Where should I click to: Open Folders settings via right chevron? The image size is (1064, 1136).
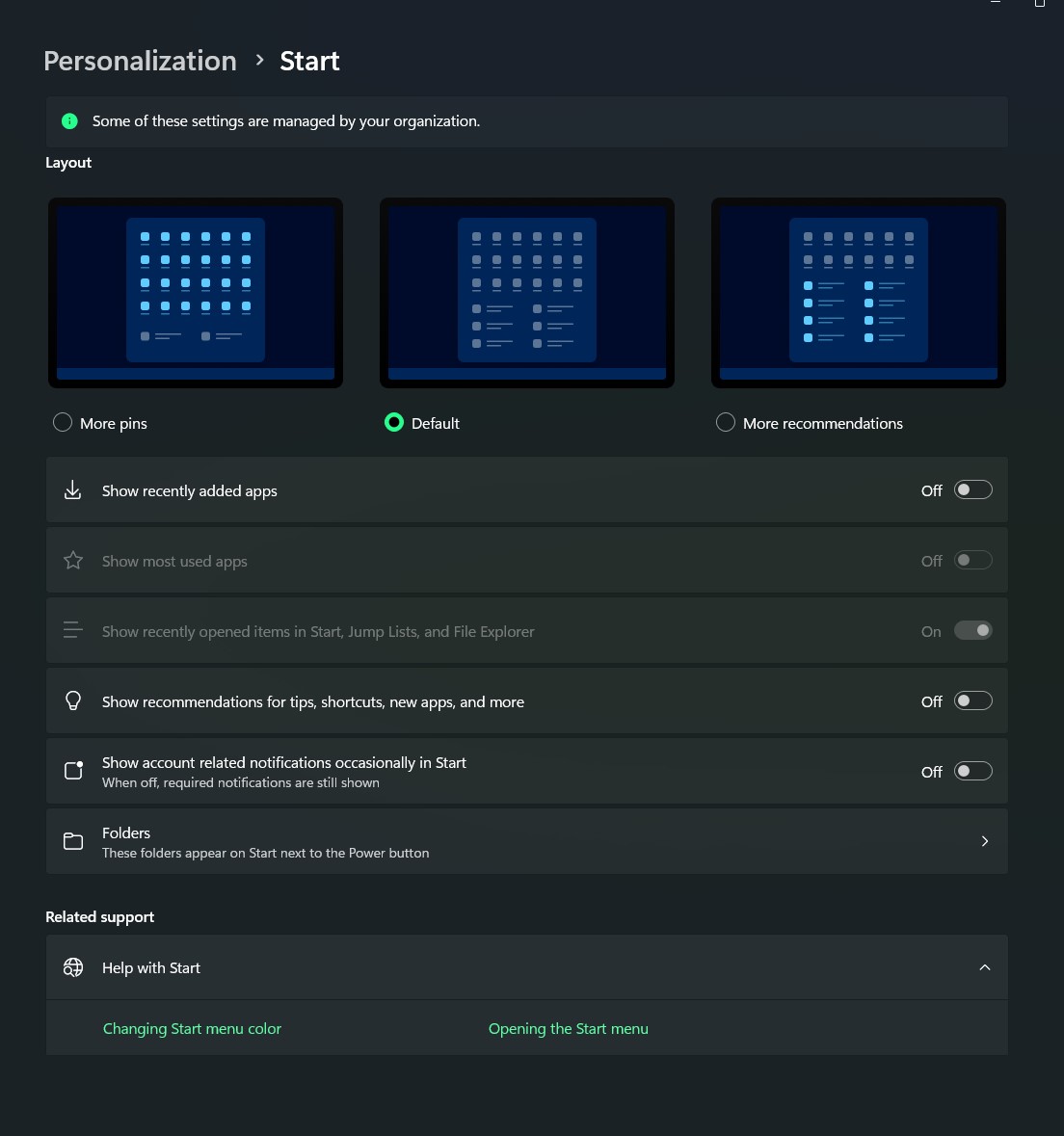tap(984, 841)
